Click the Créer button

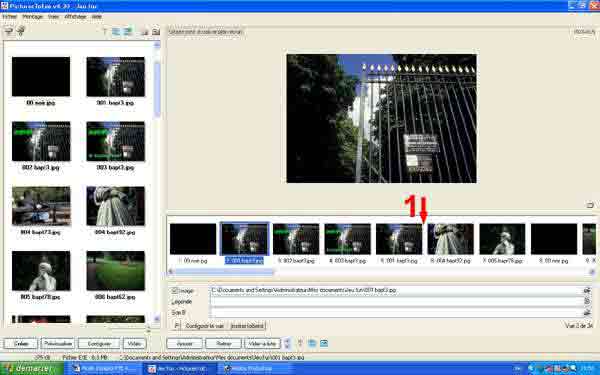(x=21, y=344)
